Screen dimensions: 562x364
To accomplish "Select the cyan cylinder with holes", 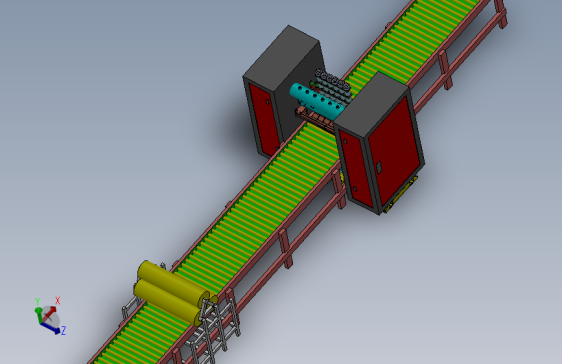I will point(318,100).
